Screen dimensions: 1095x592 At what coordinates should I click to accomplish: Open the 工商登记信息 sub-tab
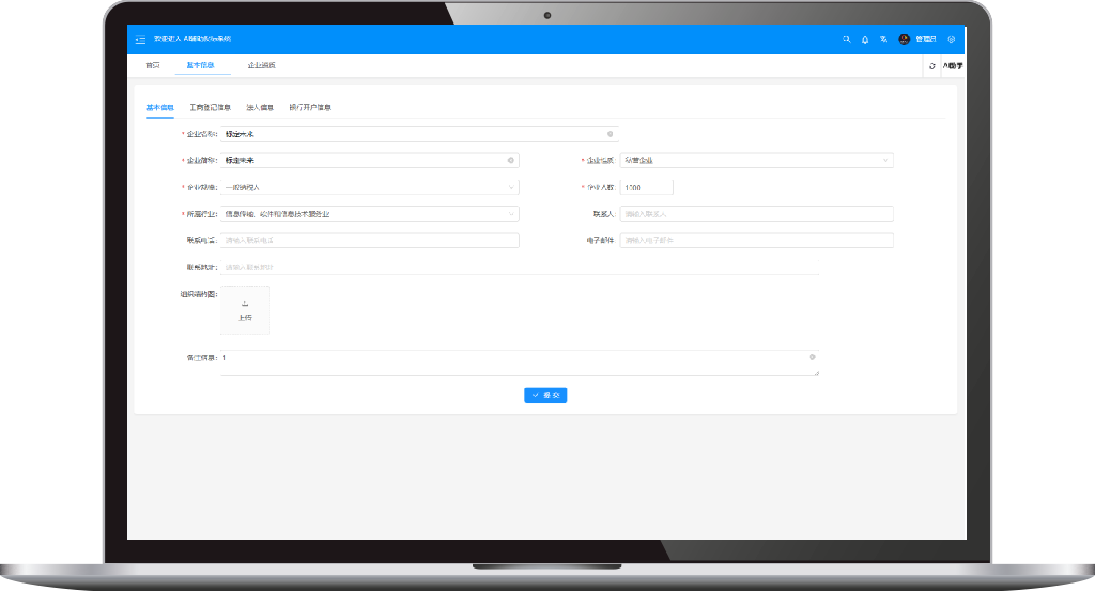click(210, 108)
